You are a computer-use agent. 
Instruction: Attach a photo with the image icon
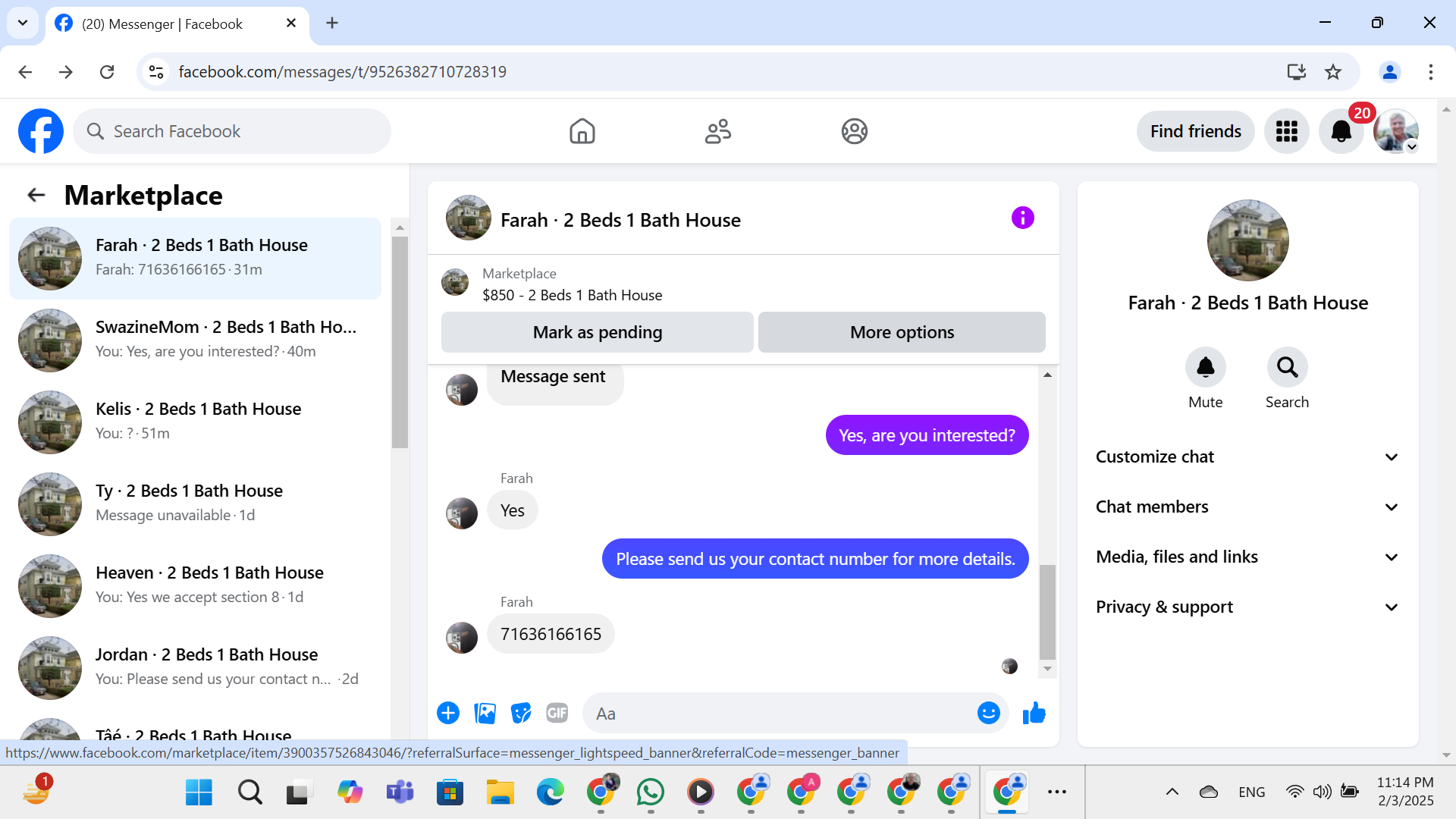tap(485, 713)
